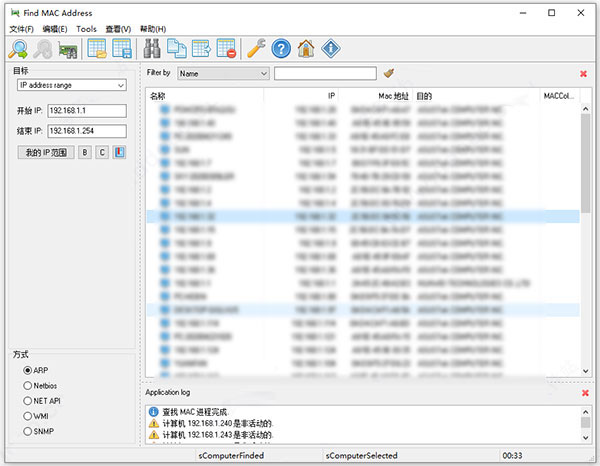The image size is (600, 466).
Task: Click log entry 查找 MAC 进程完成
Action: [x=196, y=412]
